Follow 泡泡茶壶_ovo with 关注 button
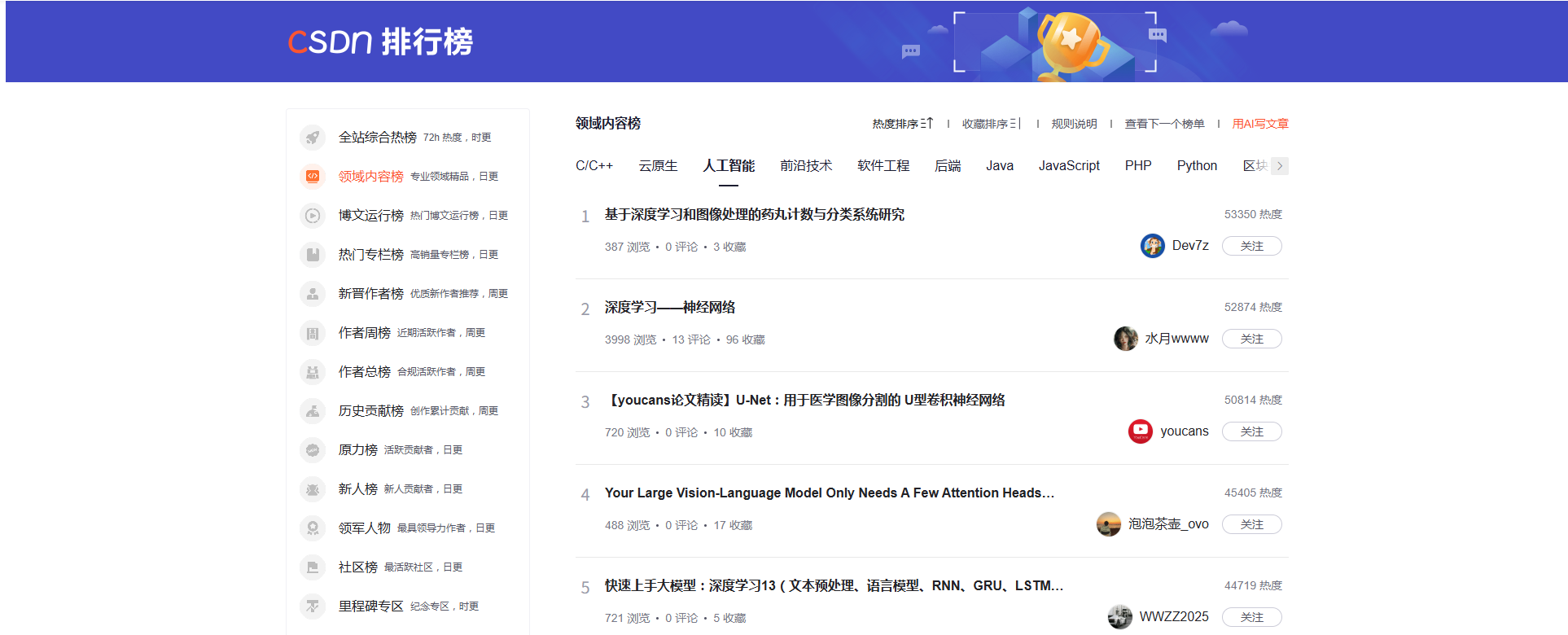This screenshot has height=635, width=1568. click(x=1252, y=524)
